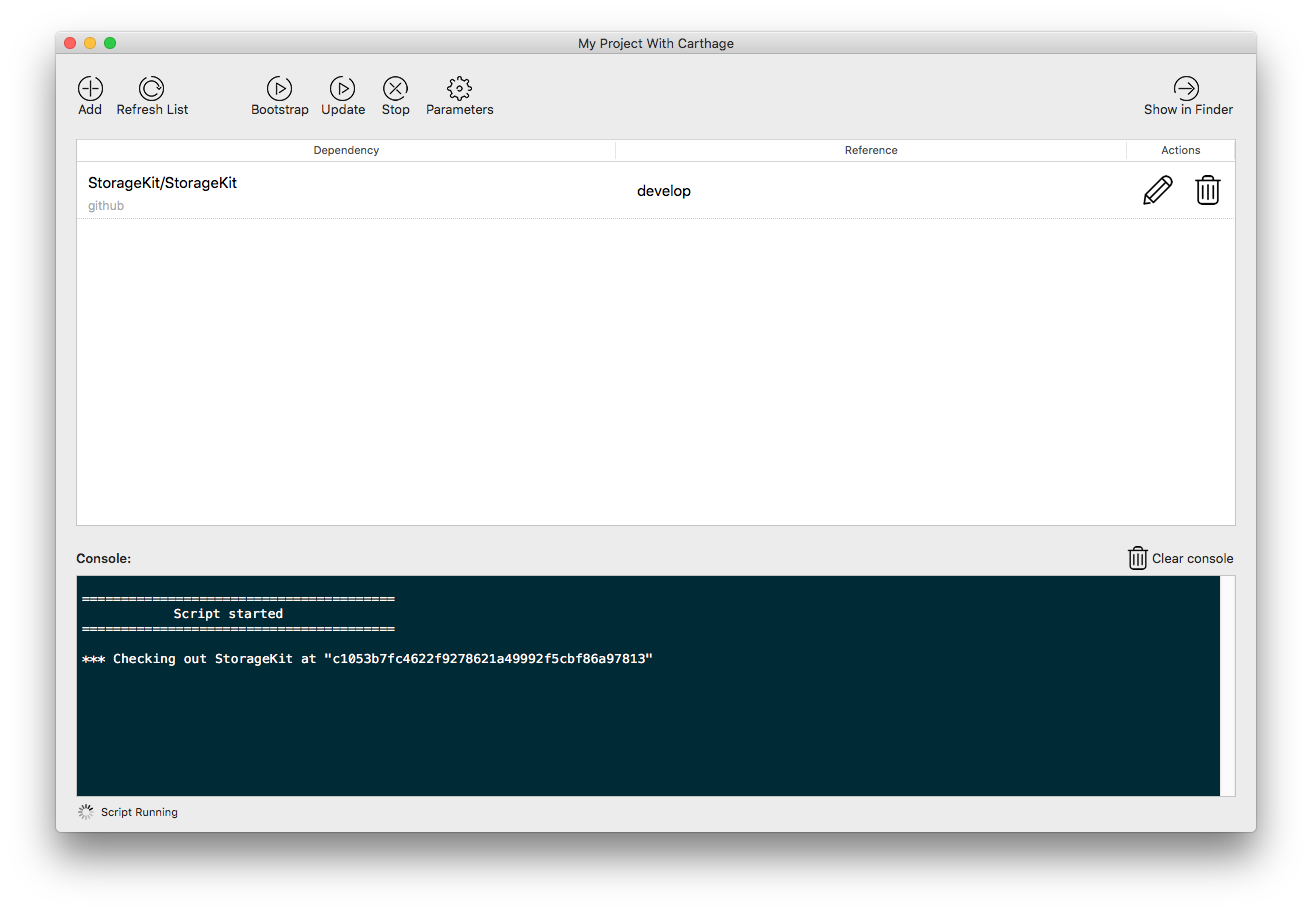Click the console scrollbar
Image resolution: width=1312 pixels, height=912 pixels.
click(1228, 686)
